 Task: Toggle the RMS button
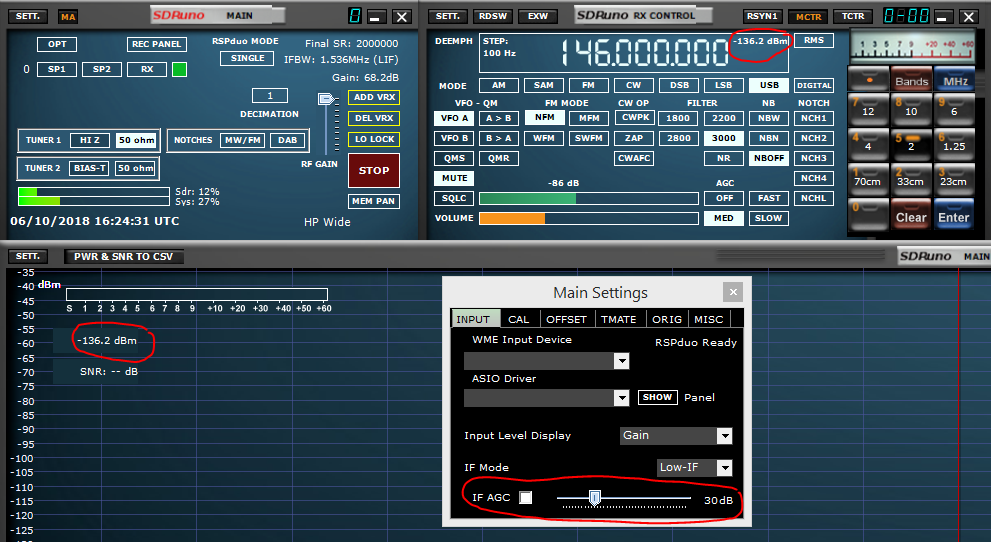coord(814,40)
